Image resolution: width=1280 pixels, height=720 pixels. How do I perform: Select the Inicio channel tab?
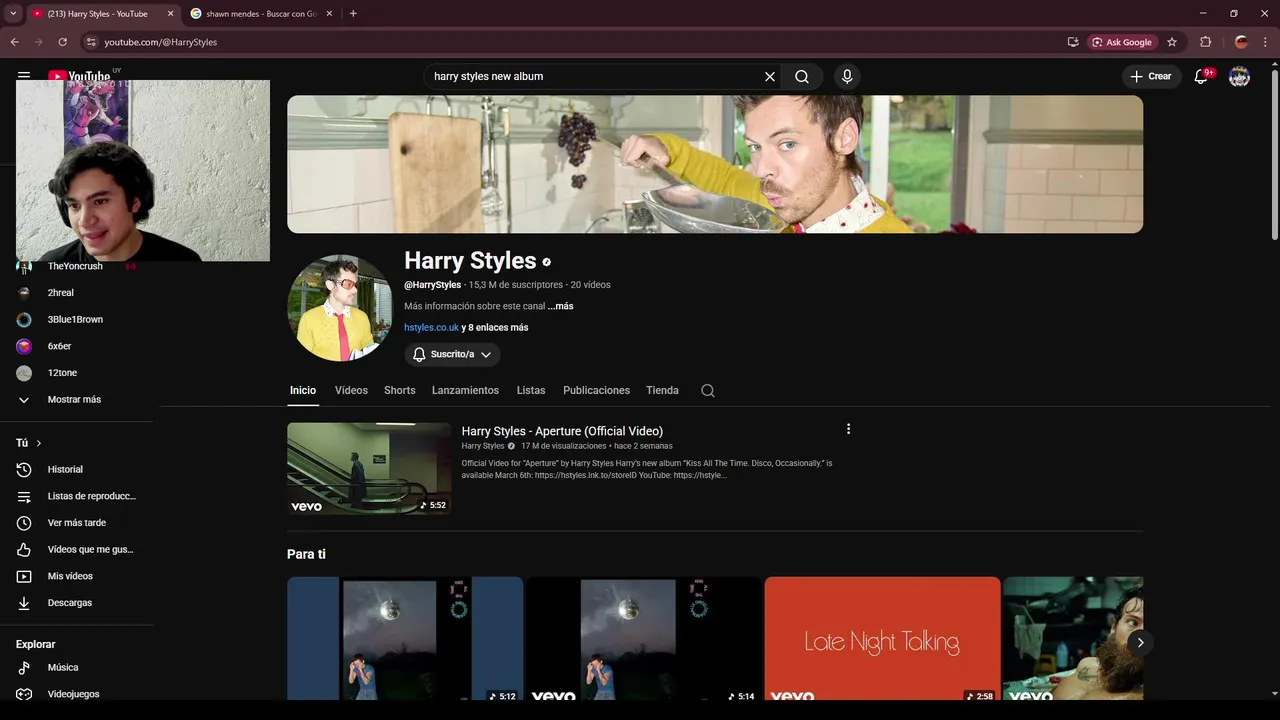coord(303,390)
